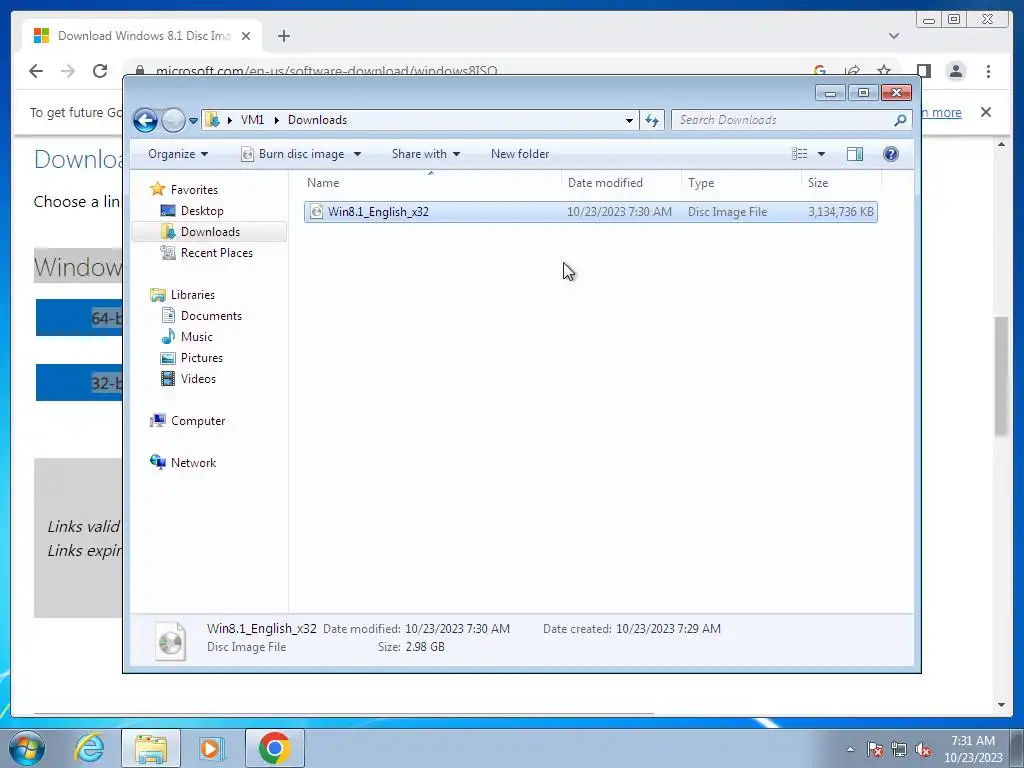Close the Explorer window
This screenshot has height=768, width=1024.
896,93
